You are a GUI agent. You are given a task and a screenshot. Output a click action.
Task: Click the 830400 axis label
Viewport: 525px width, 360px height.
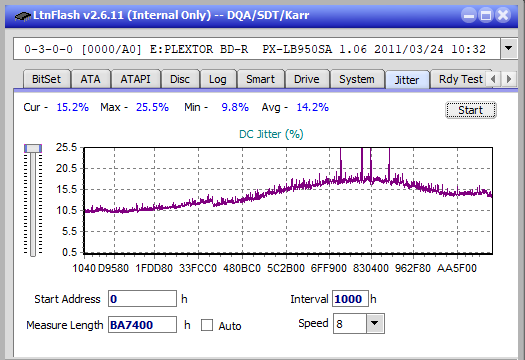pyautogui.click(x=371, y=268)
